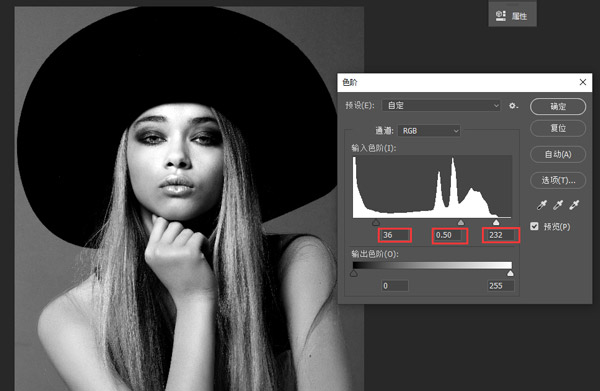Click the shadow input field showing 36
The width and height of the screenshot is (600, 391).
395,235
